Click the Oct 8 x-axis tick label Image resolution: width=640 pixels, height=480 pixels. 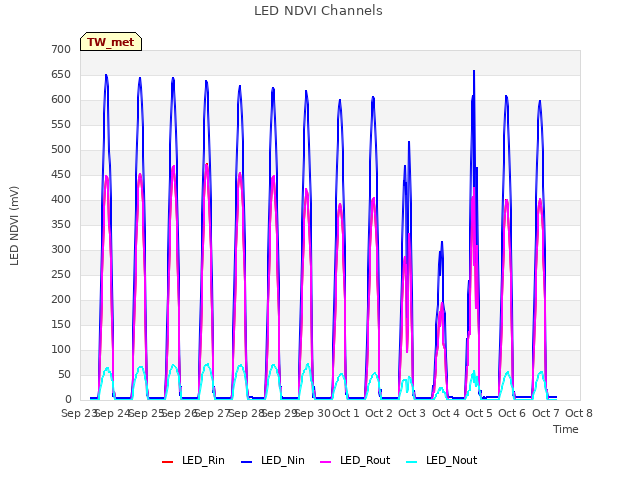point(579,413)
